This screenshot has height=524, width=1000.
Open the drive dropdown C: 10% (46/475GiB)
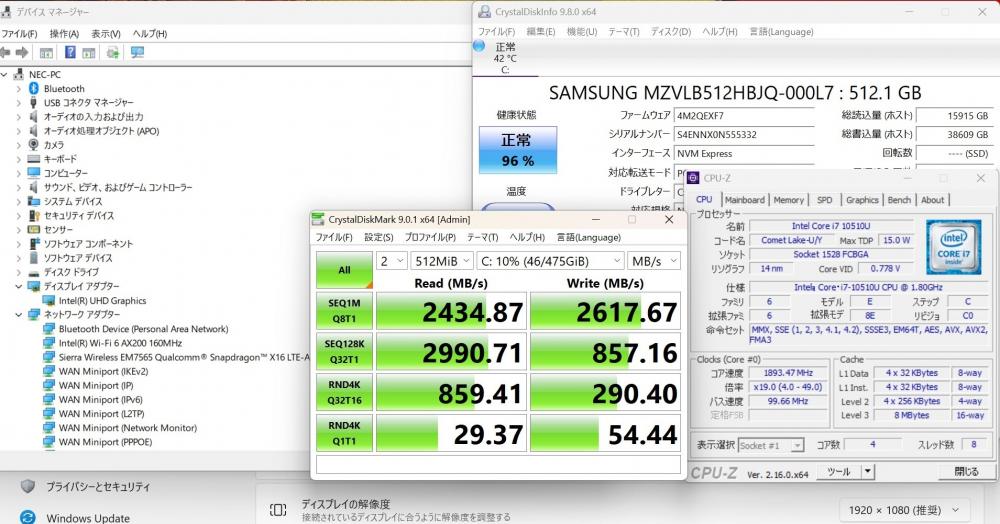pos(550,261)
